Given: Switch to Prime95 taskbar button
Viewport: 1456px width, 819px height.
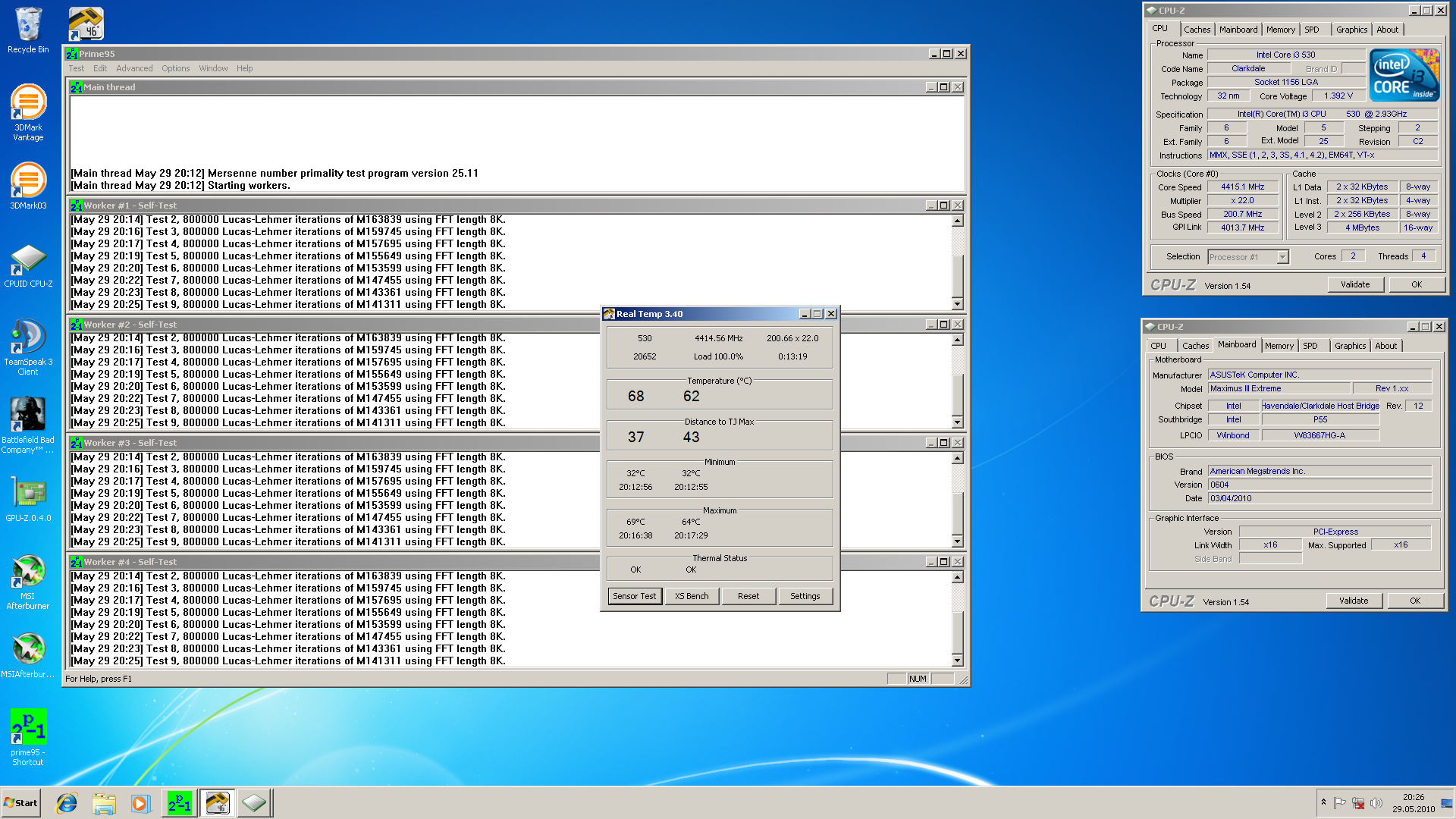Looking at the screenshot, I should coord(180,803).
